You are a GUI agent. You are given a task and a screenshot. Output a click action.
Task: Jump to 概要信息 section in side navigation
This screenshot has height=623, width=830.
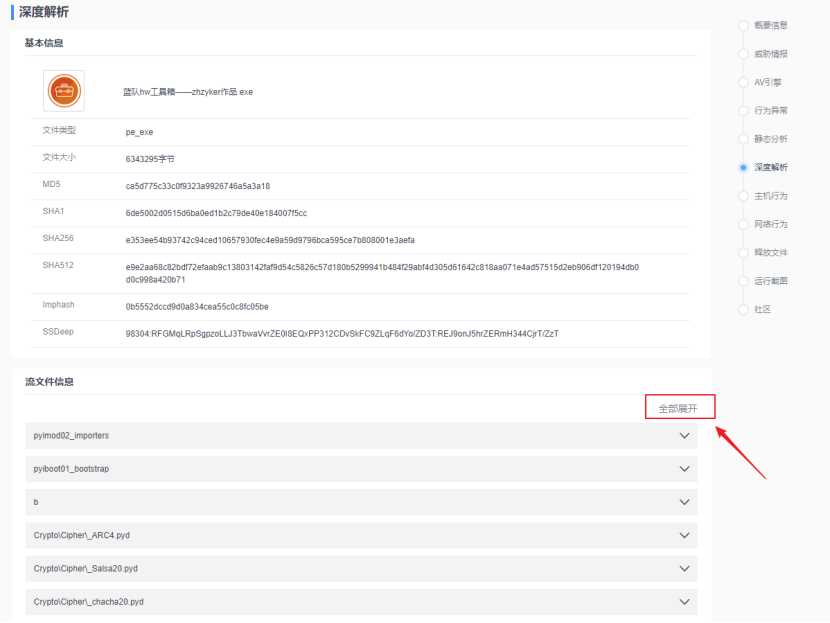click(770, 25)
